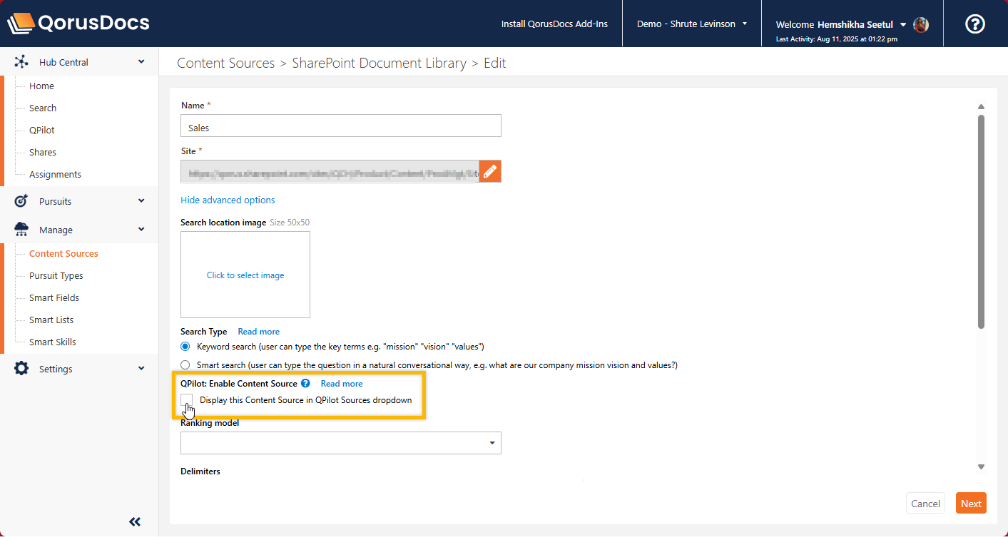Screen dimensions: 1008x537
Task: Open the Ranking model dropdown
Action: pos(341,442)
